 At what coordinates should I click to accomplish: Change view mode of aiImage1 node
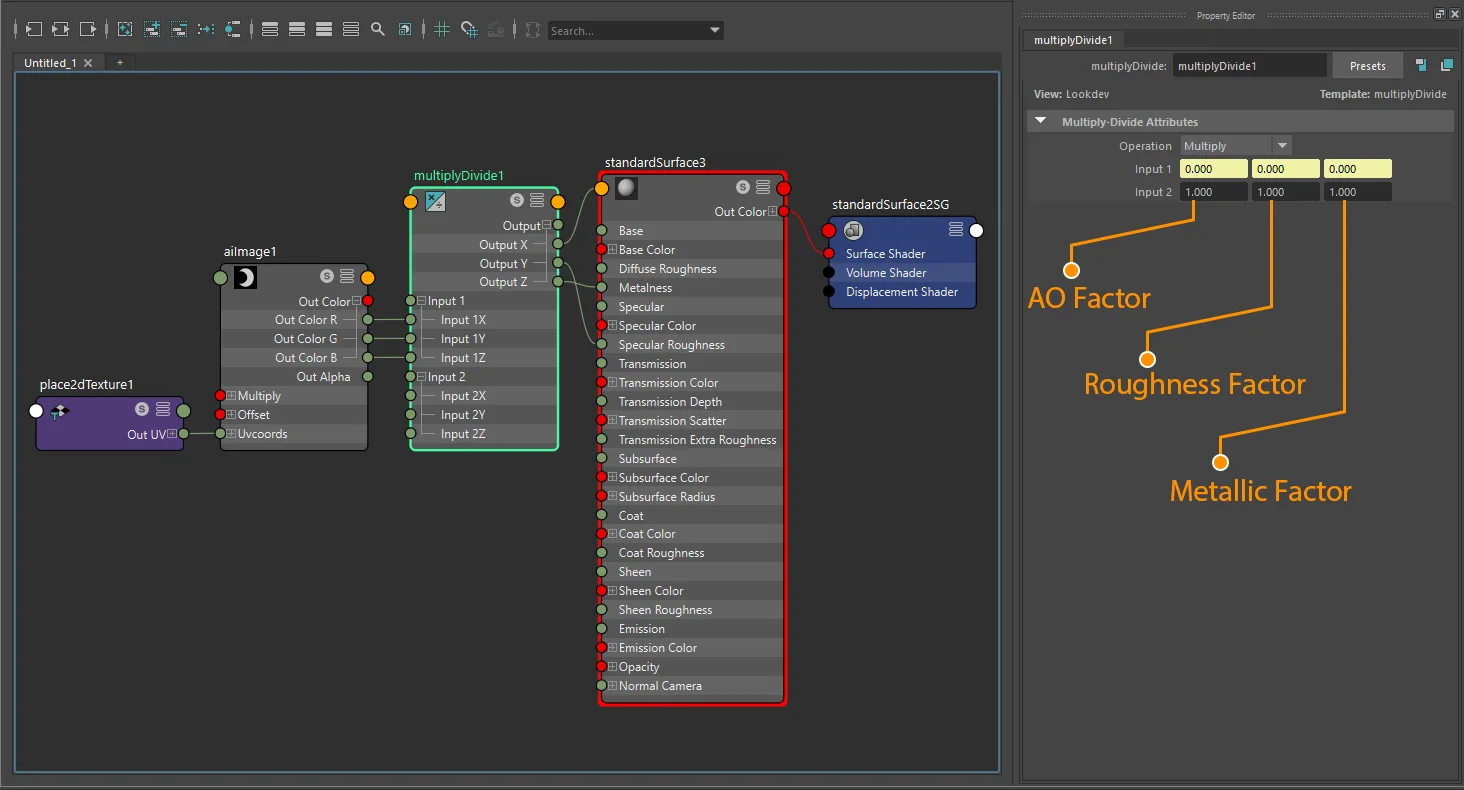coord(347,276)
